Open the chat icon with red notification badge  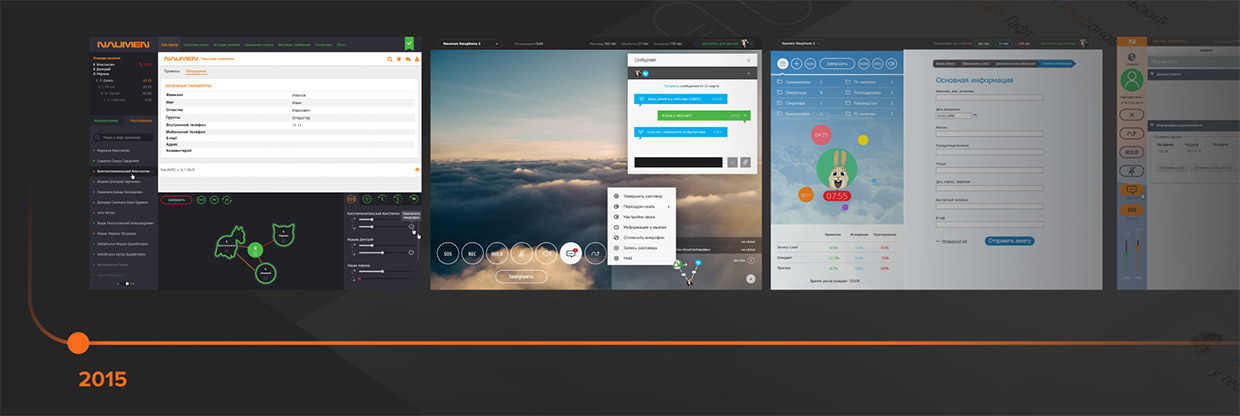pyautogui.click(x=571, y=254)
